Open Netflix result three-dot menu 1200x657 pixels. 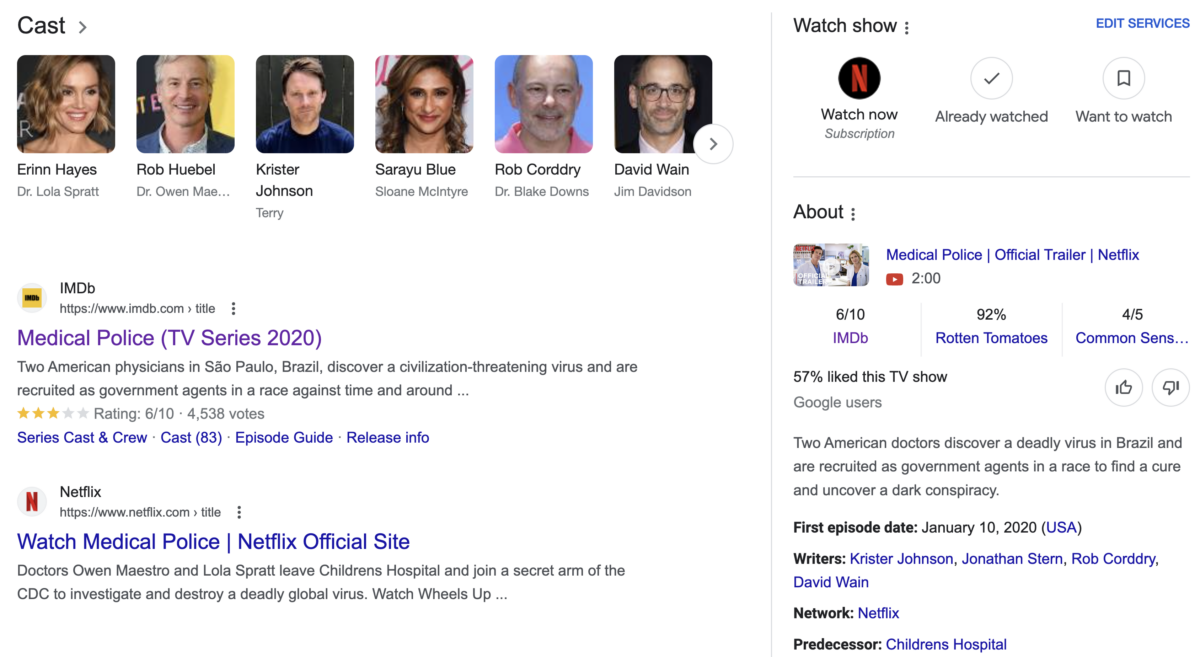239,513
